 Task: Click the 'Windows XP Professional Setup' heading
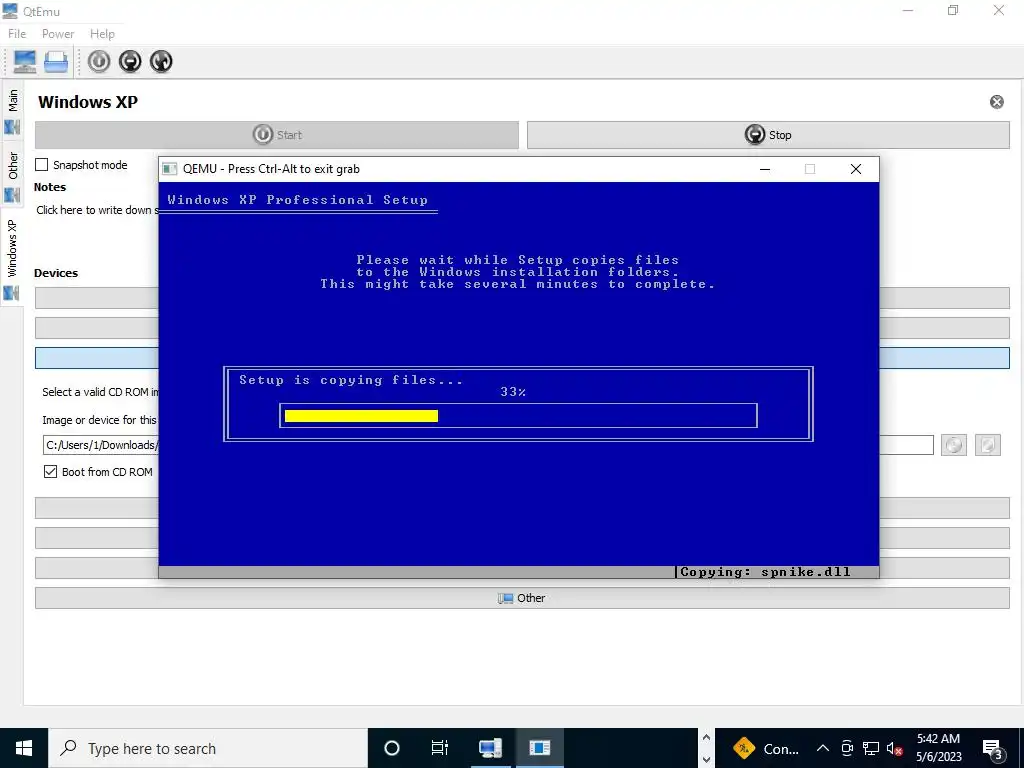297,200
